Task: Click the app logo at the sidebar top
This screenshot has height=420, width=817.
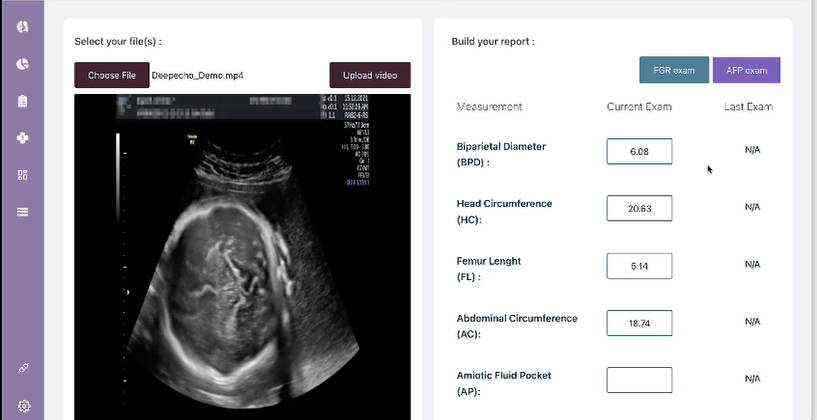Action: pyautogui.click(x=22, y=26)
